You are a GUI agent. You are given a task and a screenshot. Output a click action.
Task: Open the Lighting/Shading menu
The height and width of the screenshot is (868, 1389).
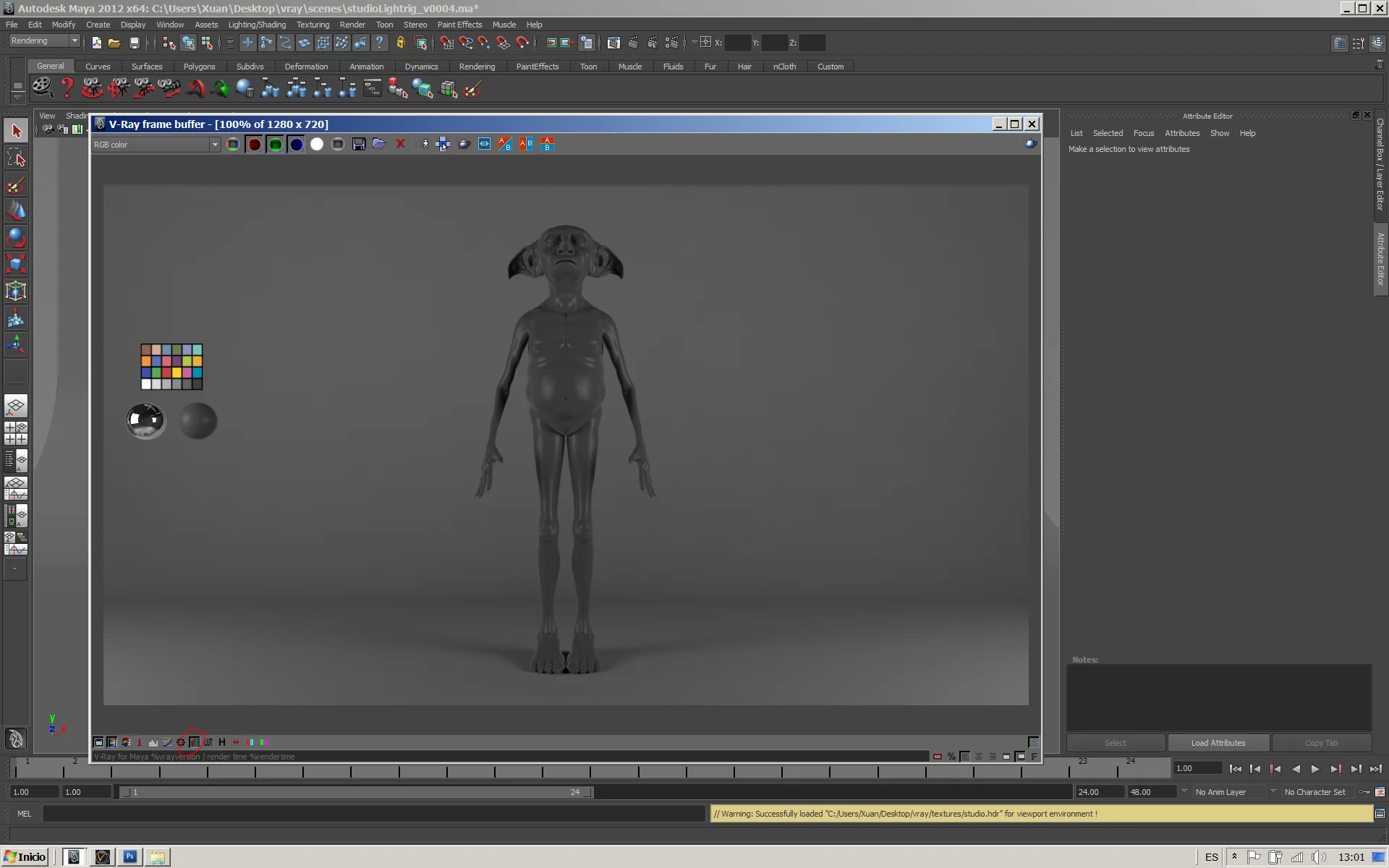(257, 25)
